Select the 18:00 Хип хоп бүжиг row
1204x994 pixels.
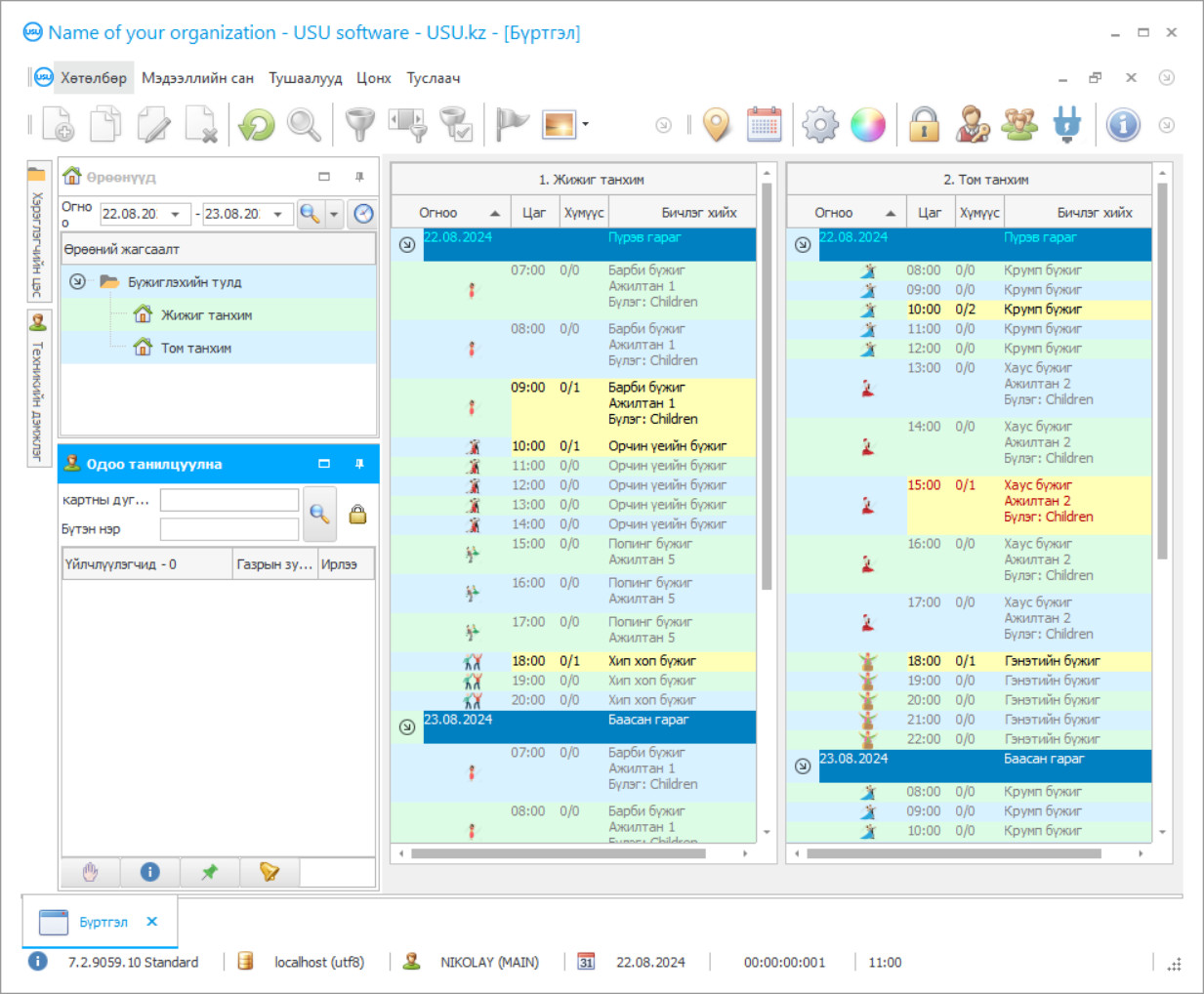click(574, 661)
